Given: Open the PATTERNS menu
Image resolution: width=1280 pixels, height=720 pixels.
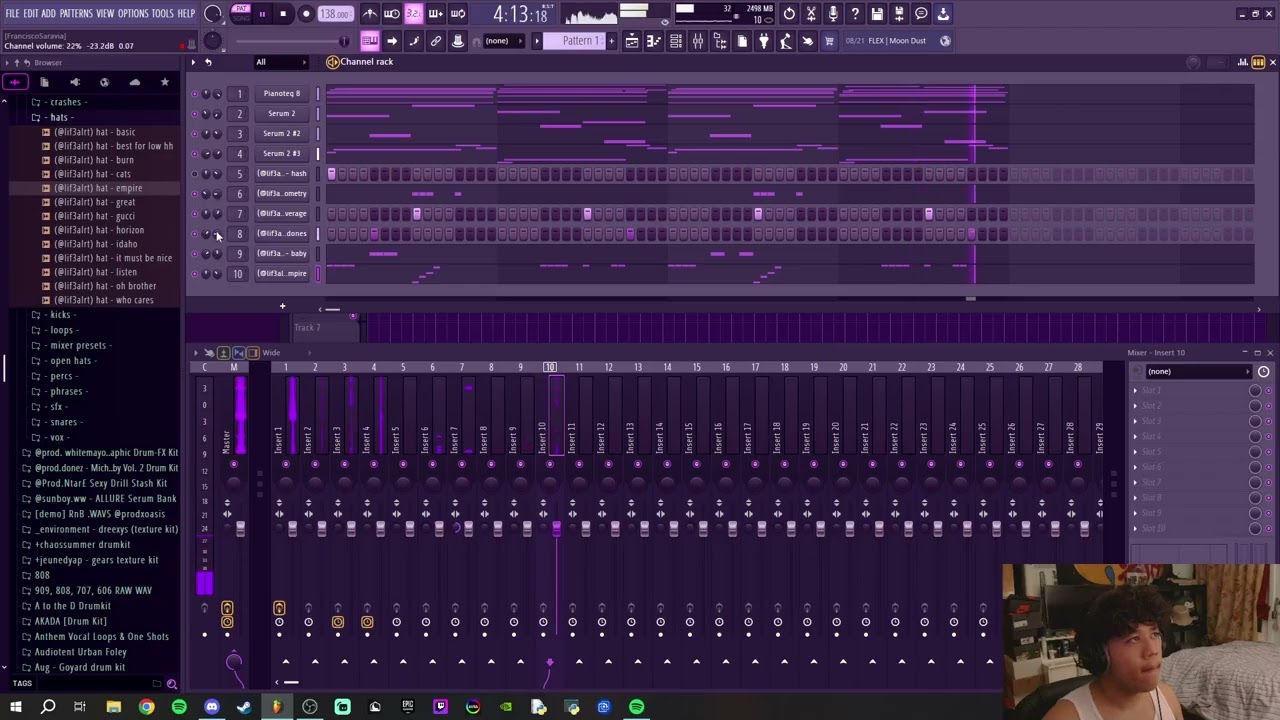Looking at the screenshot, I should click(x=76, y=14).
